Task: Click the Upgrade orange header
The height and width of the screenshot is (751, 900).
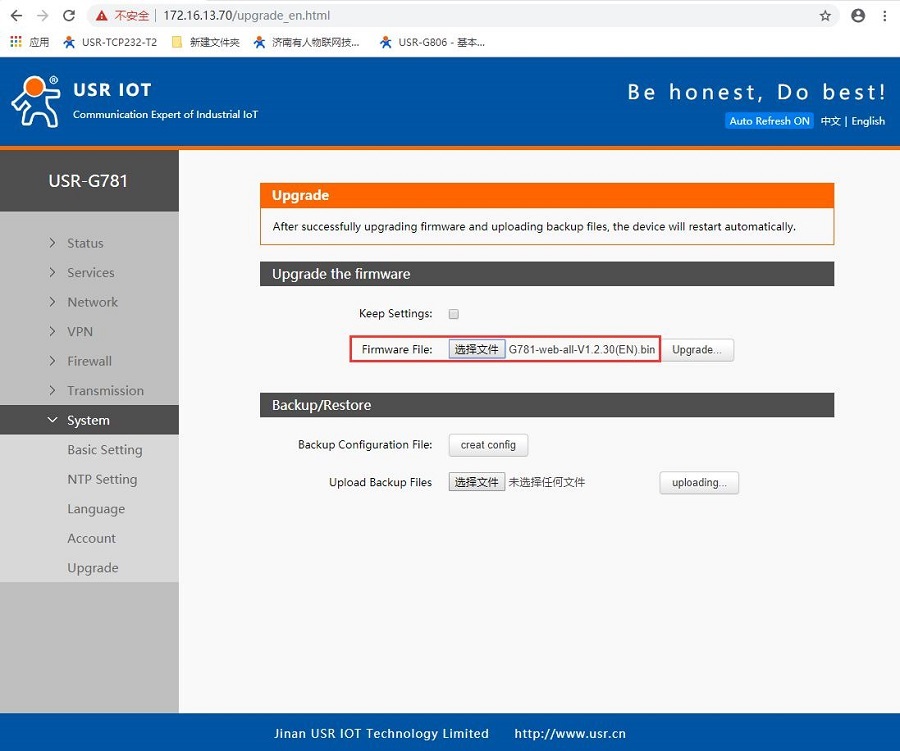Action: coord(546,195)
